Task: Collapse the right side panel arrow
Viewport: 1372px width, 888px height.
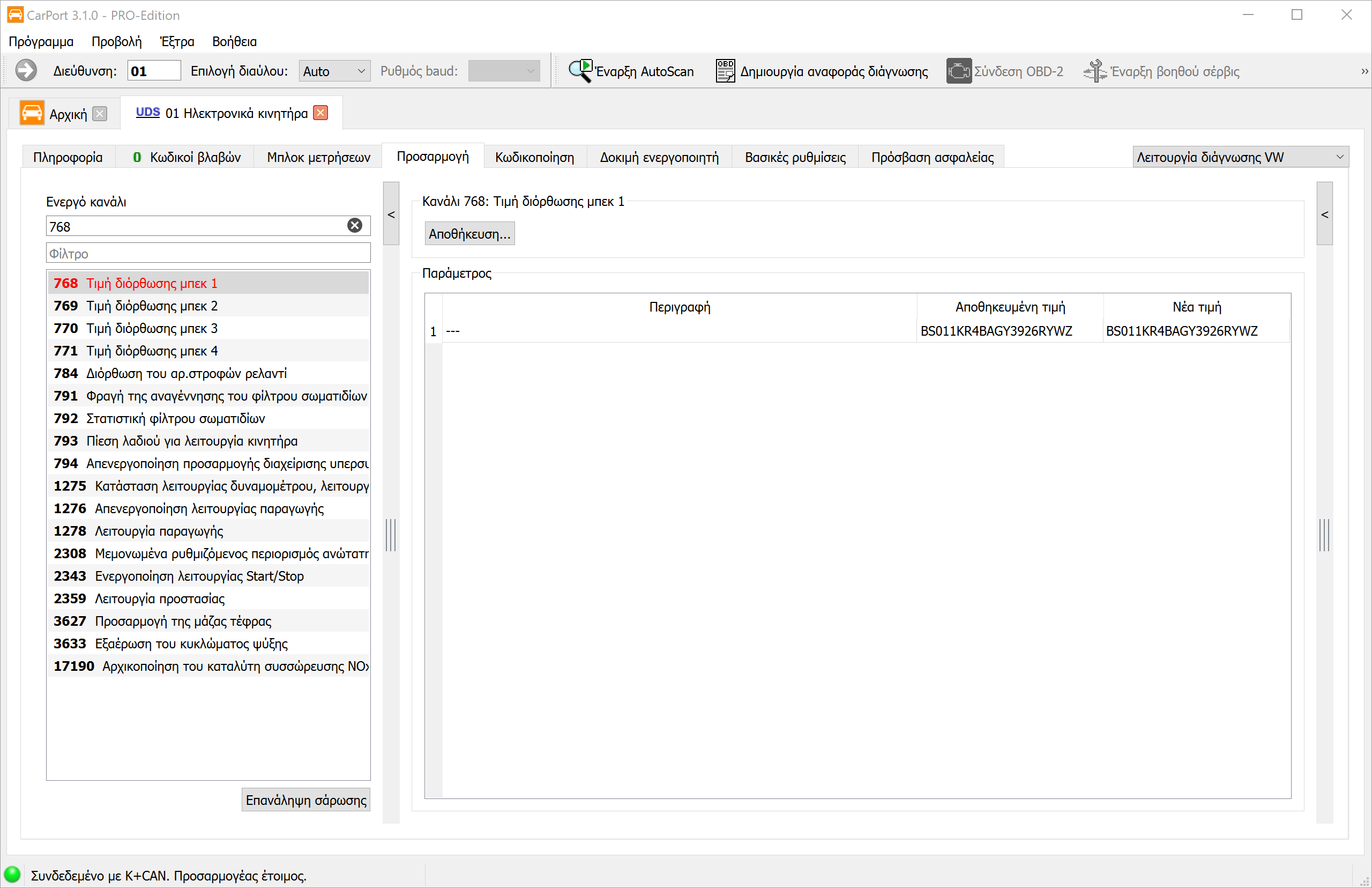Action: point(1324,214)
